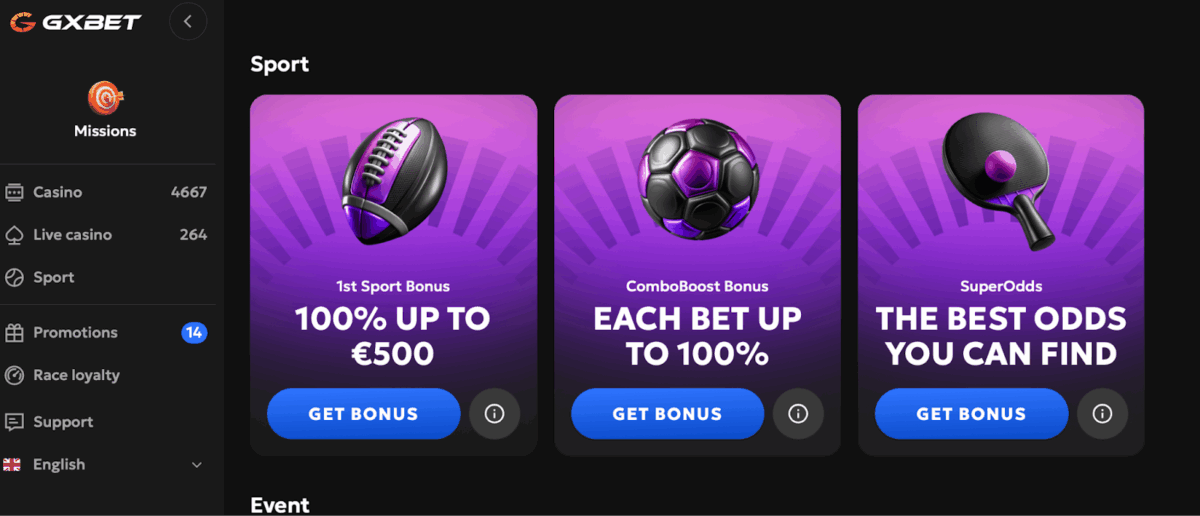1200x516 pixels.
Task: Click the GXBET logo
Action: pos(75,21)
